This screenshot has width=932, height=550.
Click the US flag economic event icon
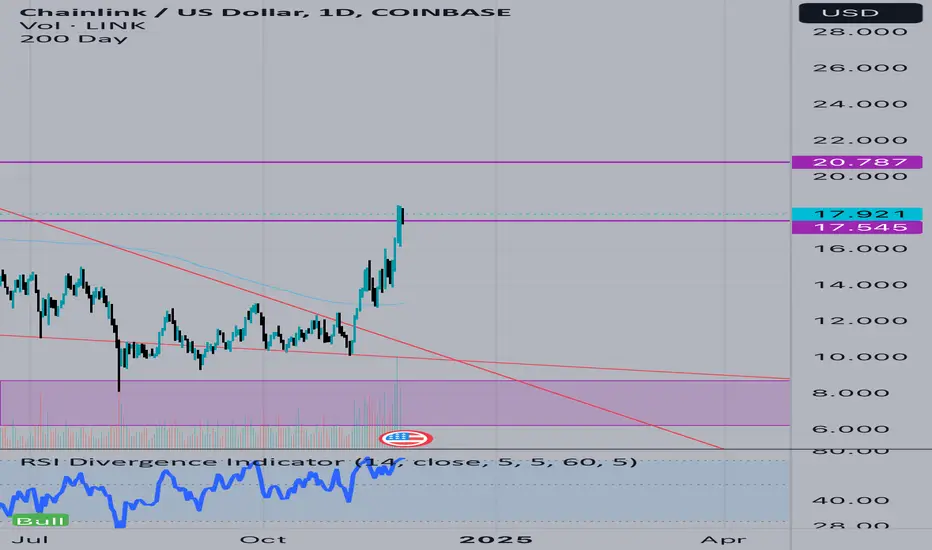tap(406, 439)
